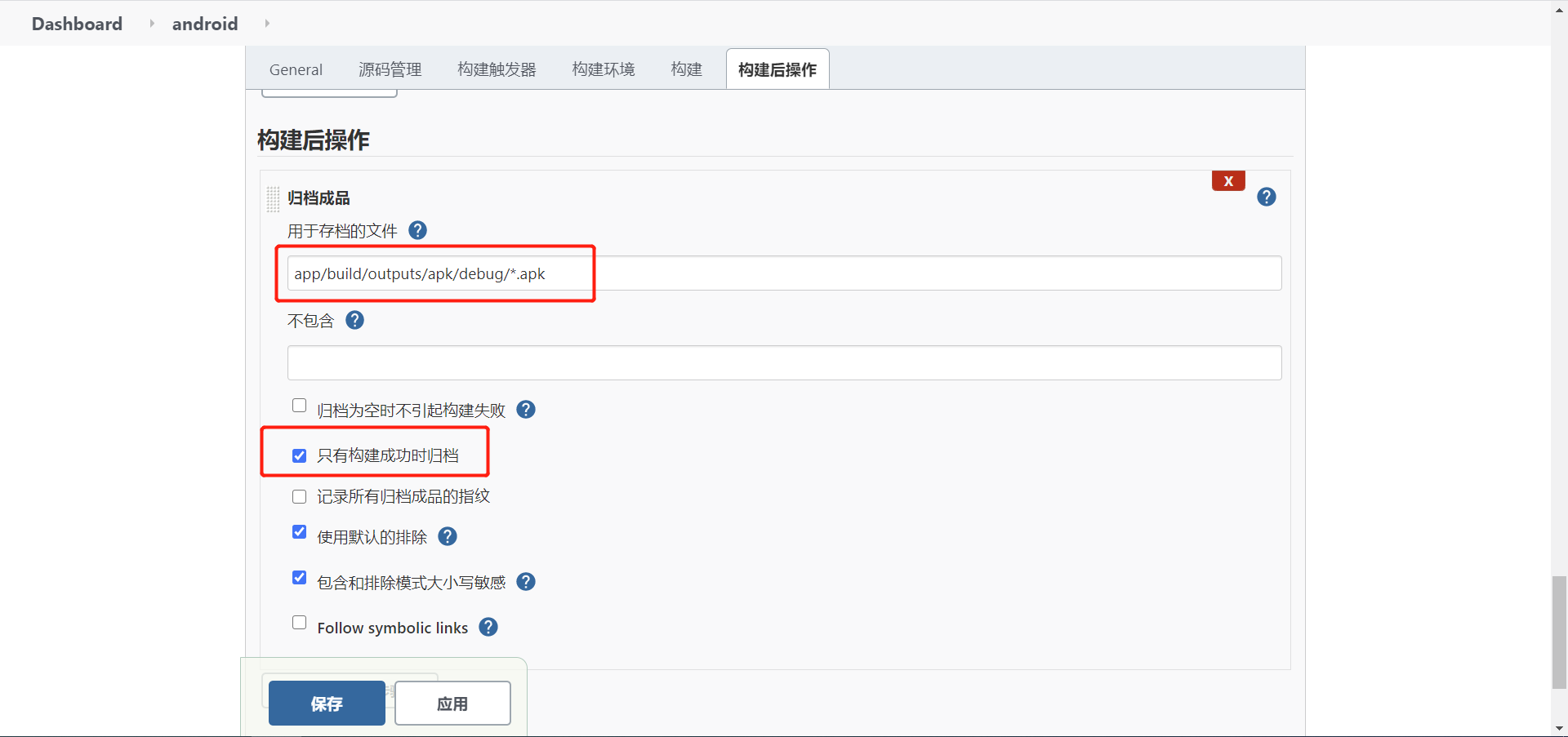Viewport: 1568px width, 737px height.
Task: Open help for Follow symbolic links option
Action: (488, 627)
